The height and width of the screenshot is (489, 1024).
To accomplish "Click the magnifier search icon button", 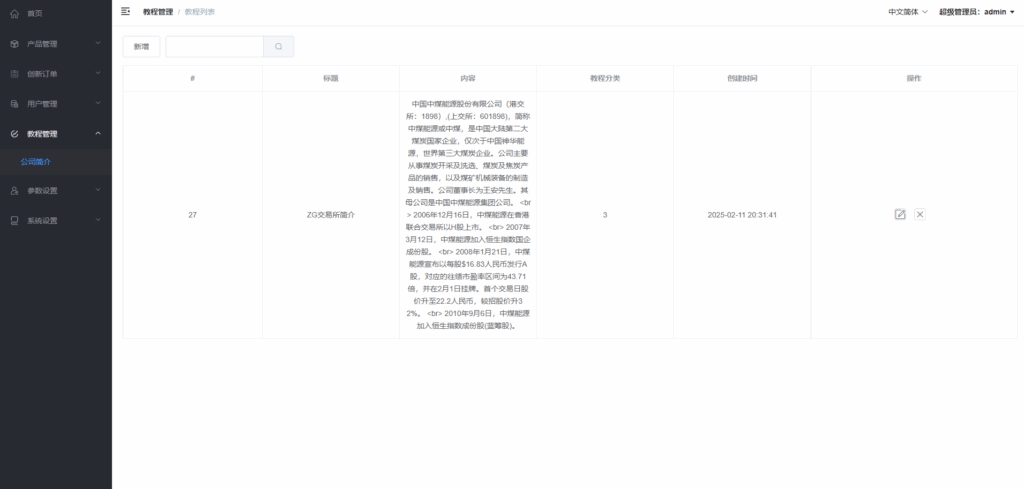I will click(x=279, y=46).
